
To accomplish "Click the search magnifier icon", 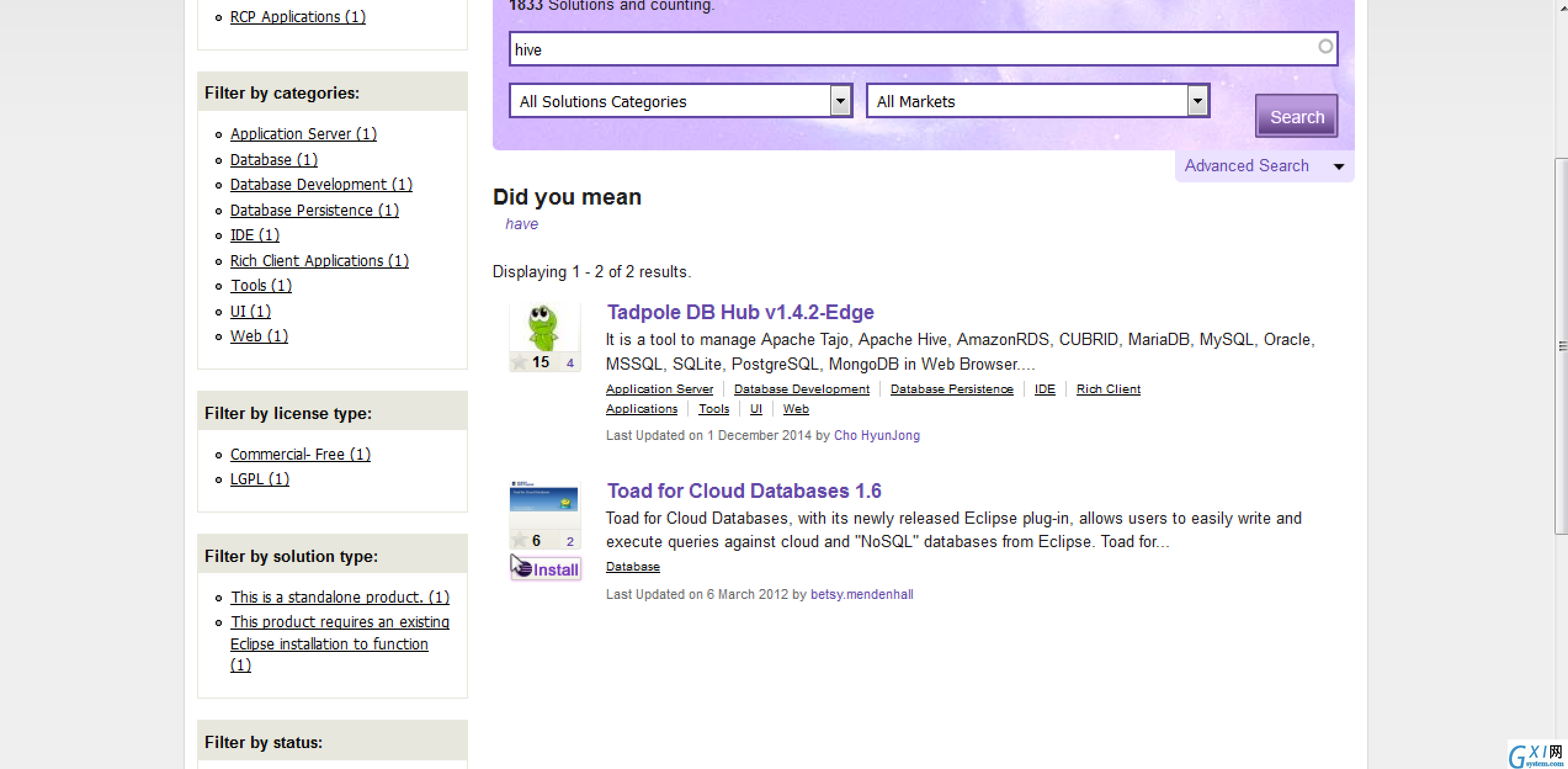I will pos(1326,46).
